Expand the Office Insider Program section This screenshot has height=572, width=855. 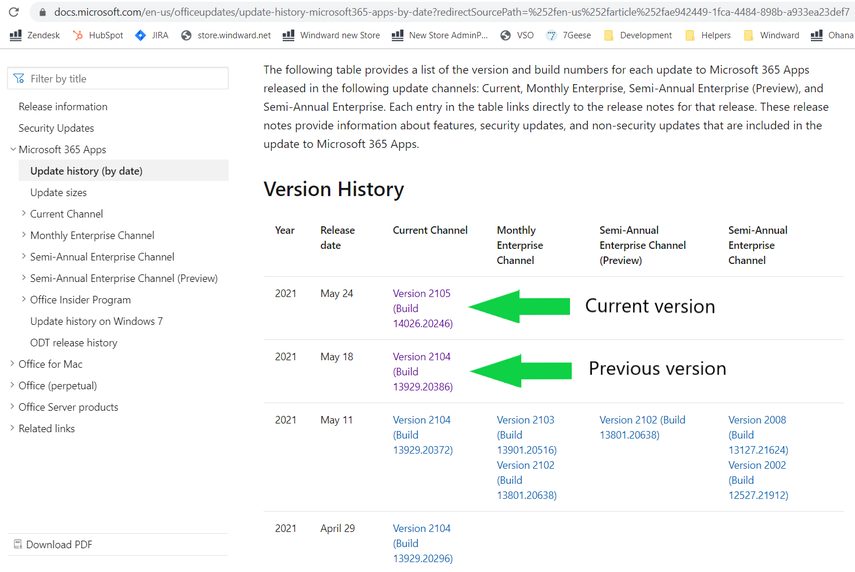tap(24, 300)
